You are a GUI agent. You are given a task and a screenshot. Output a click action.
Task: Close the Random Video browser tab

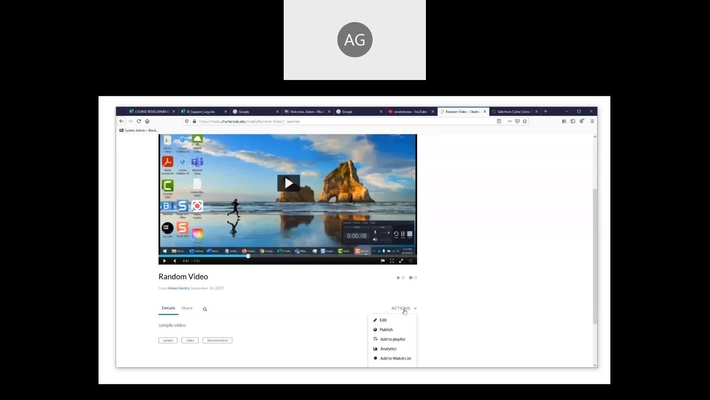point(485,111)
